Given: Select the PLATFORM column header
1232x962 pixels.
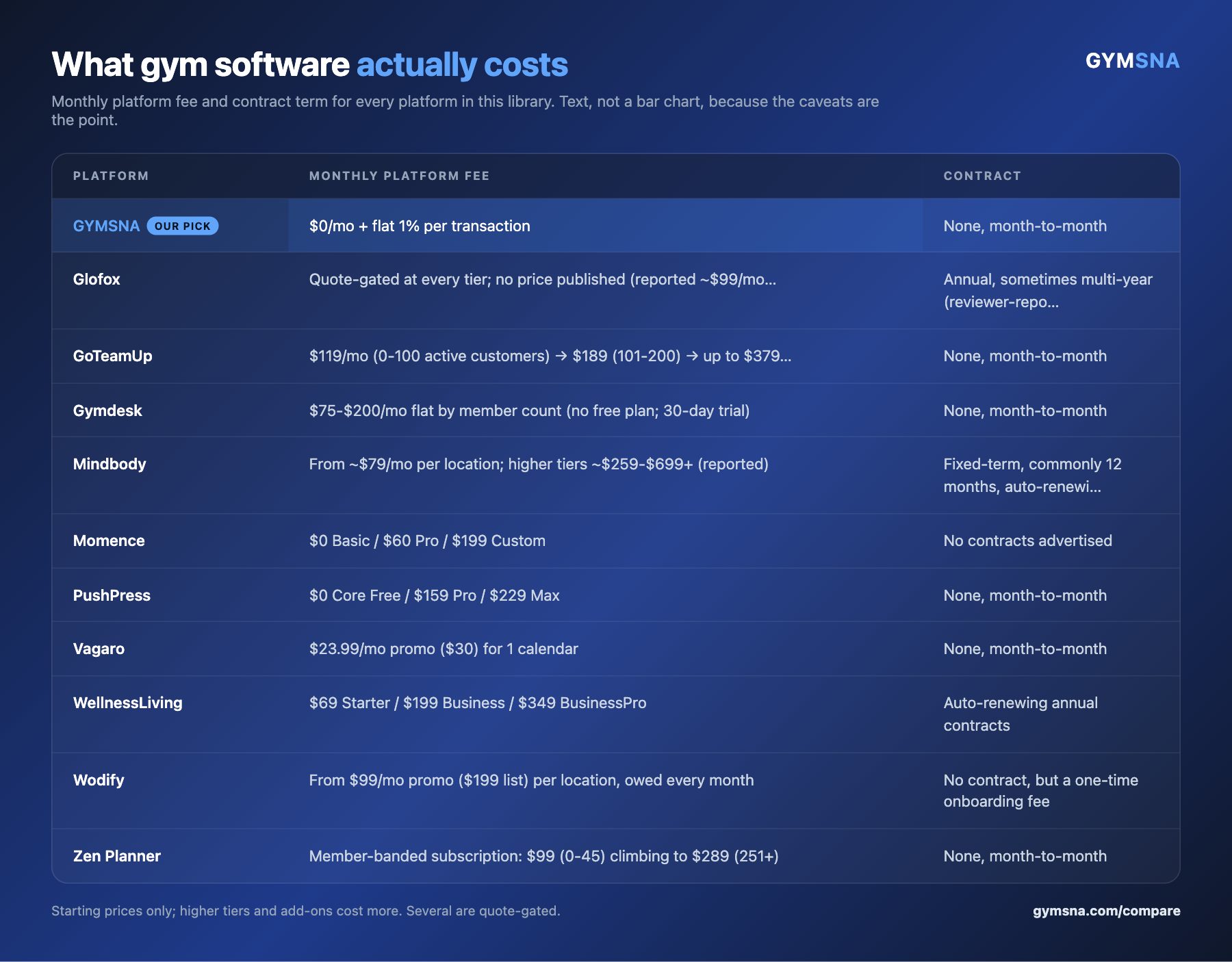Looking at the screenshot, I should [x=111, y=176].
